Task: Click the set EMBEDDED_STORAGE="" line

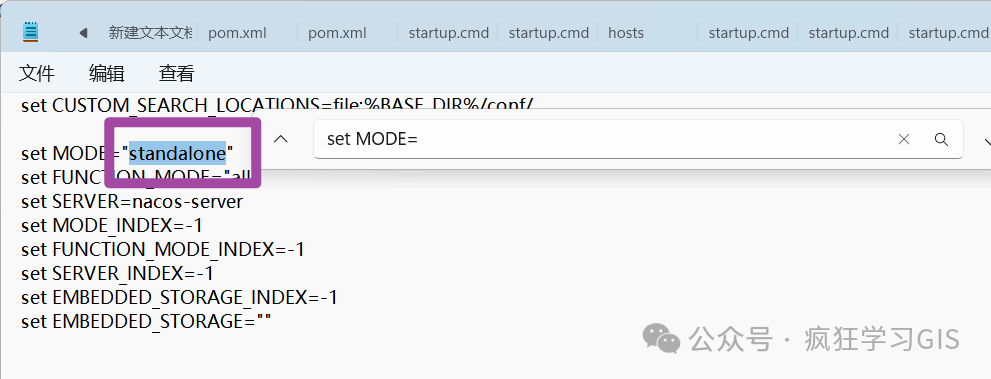Action: coord(146,322)
